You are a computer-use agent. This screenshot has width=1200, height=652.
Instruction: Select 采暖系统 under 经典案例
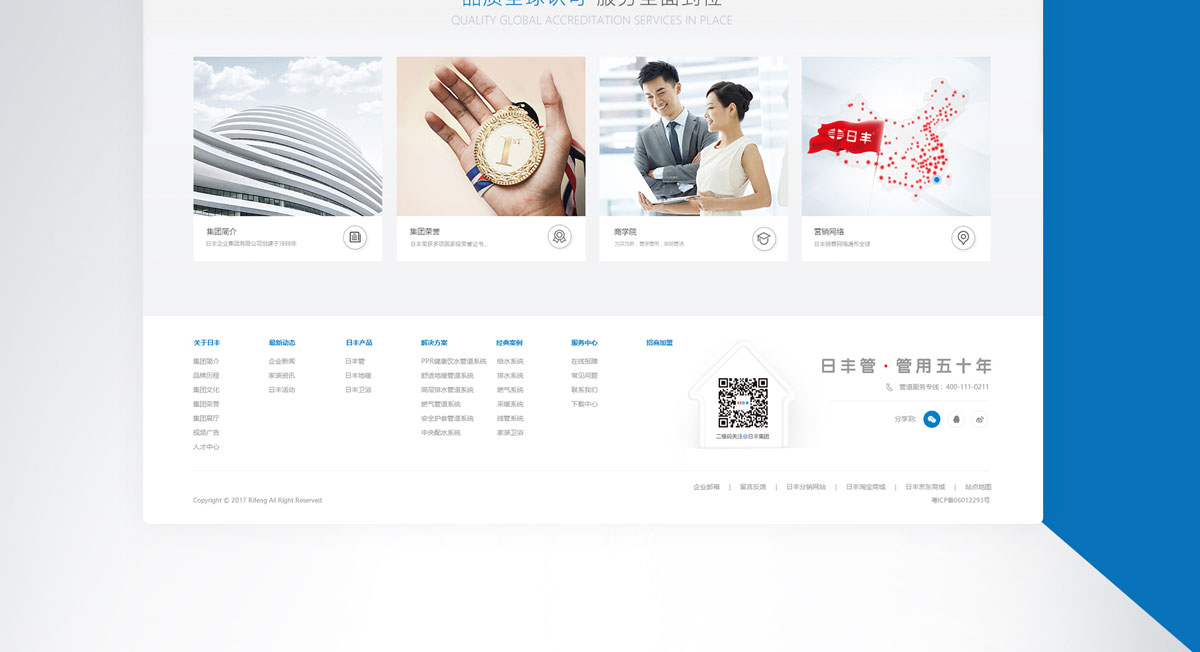point(510,404)
